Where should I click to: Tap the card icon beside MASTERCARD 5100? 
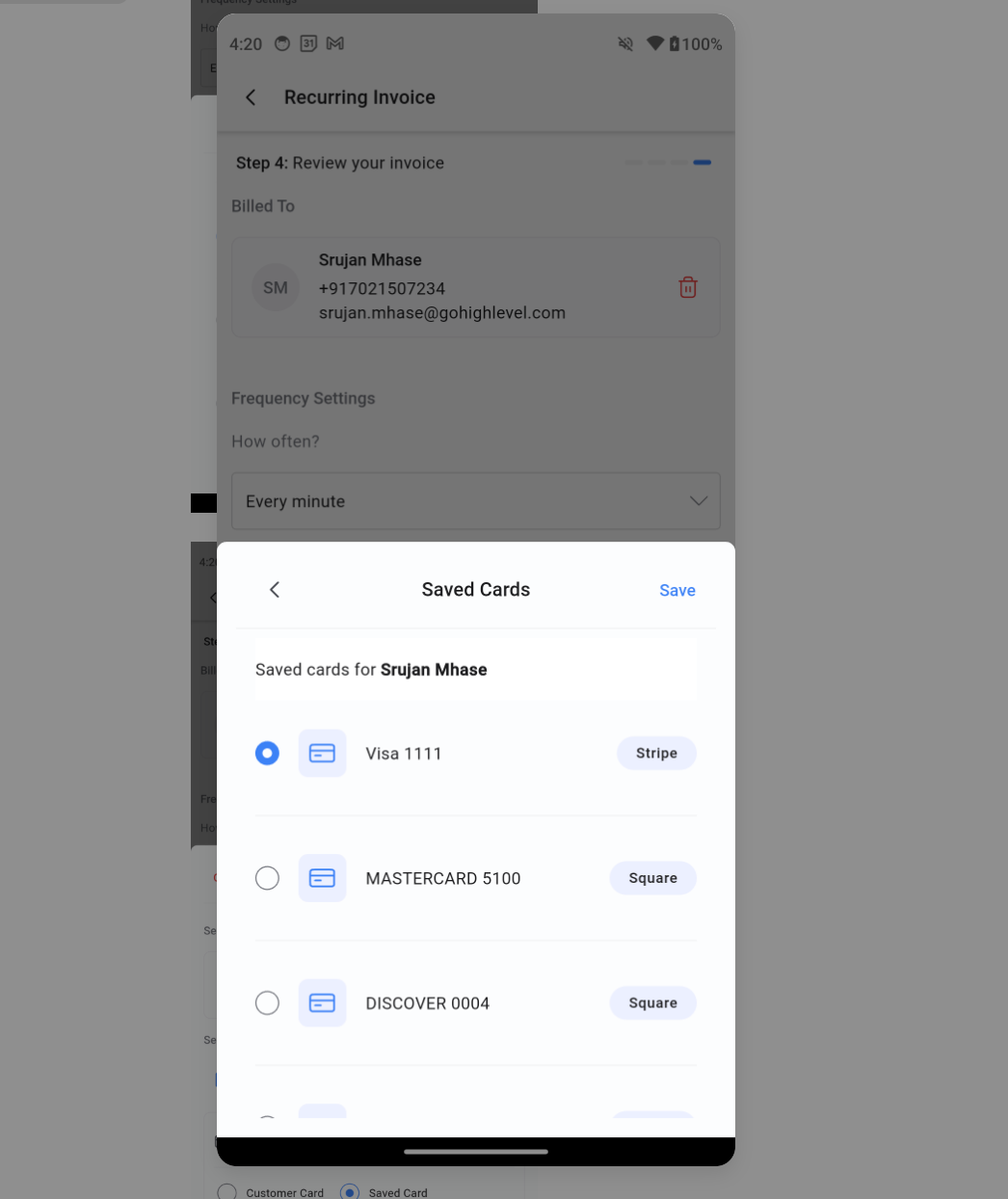click(322, 878)
